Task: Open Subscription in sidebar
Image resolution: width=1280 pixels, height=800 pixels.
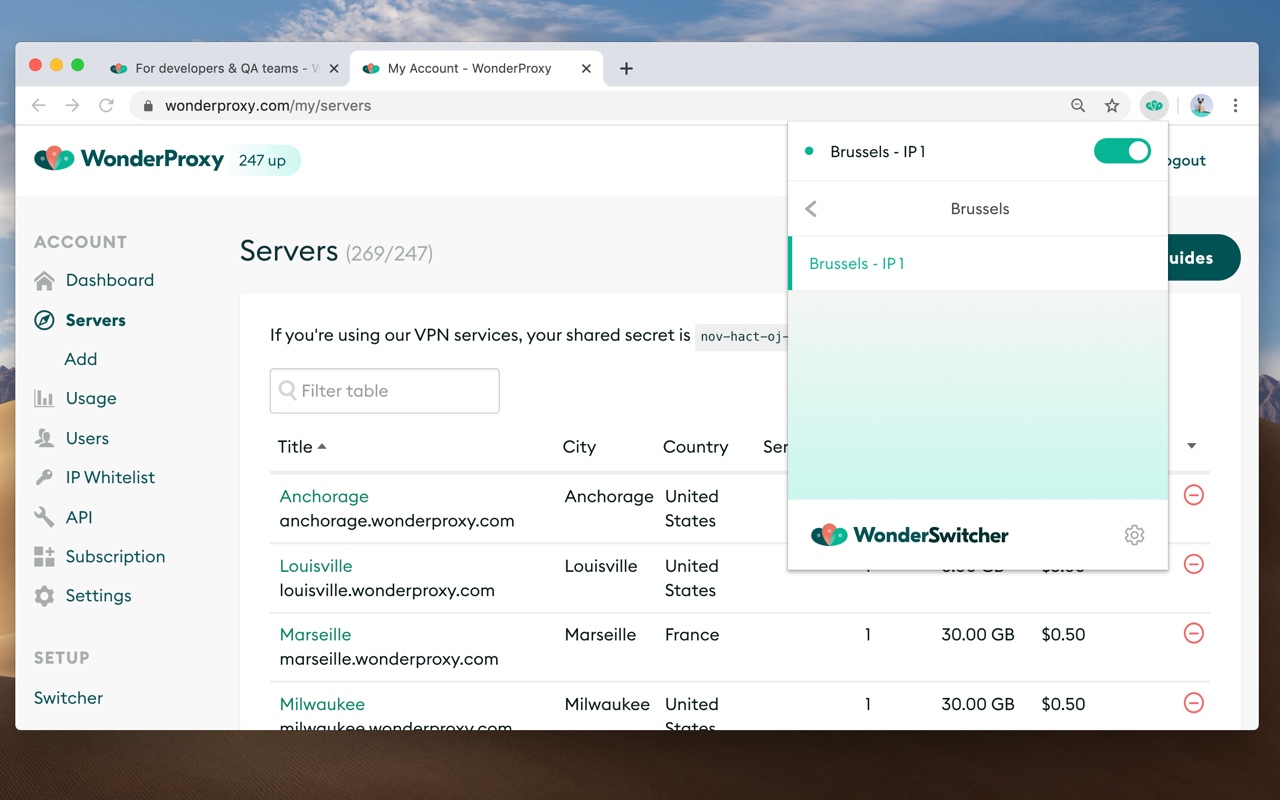Action: (x=115, y=556)
